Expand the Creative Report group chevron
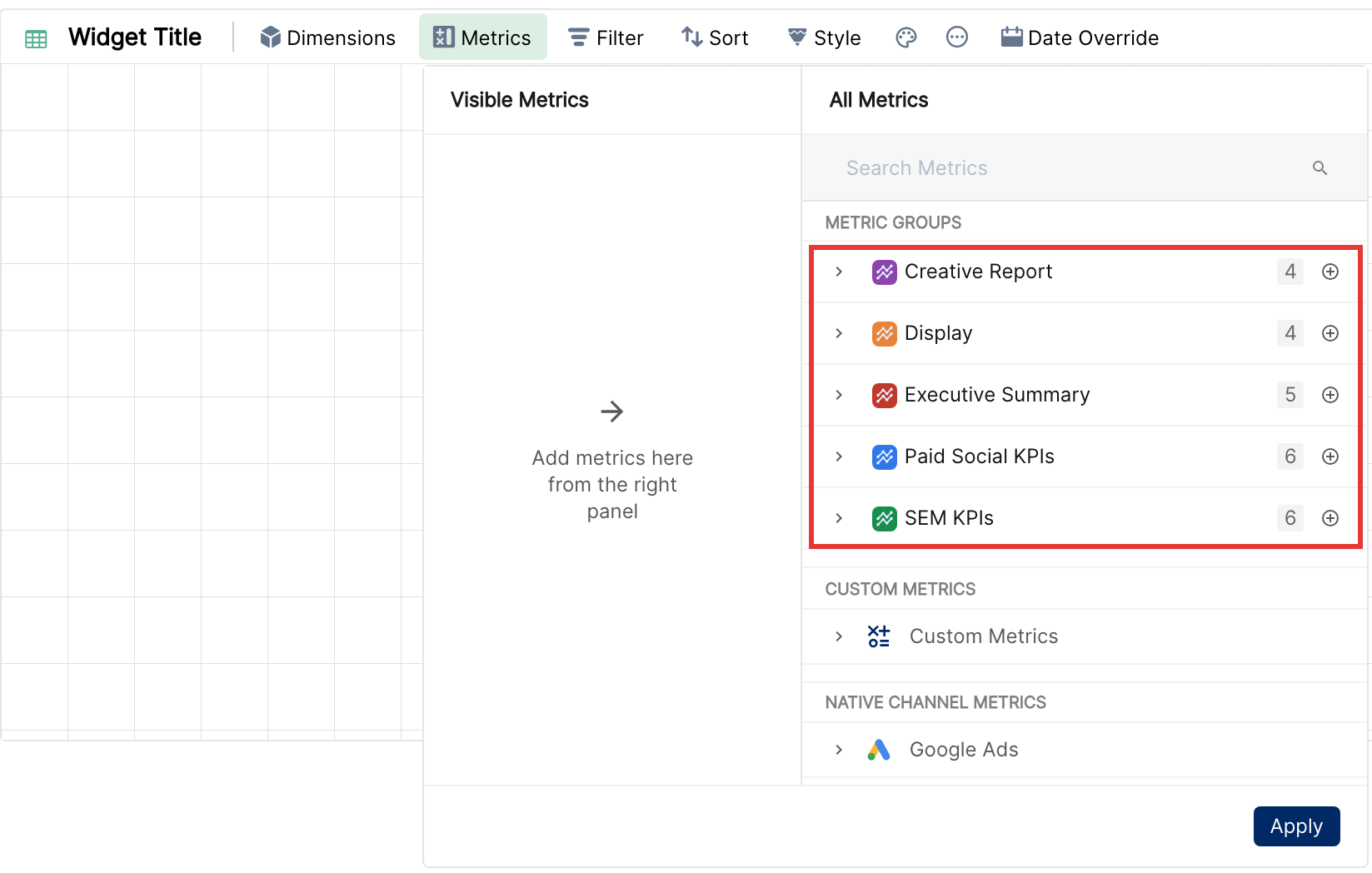The width and height of the screenshot is (1372, 873). coord(839,272)
